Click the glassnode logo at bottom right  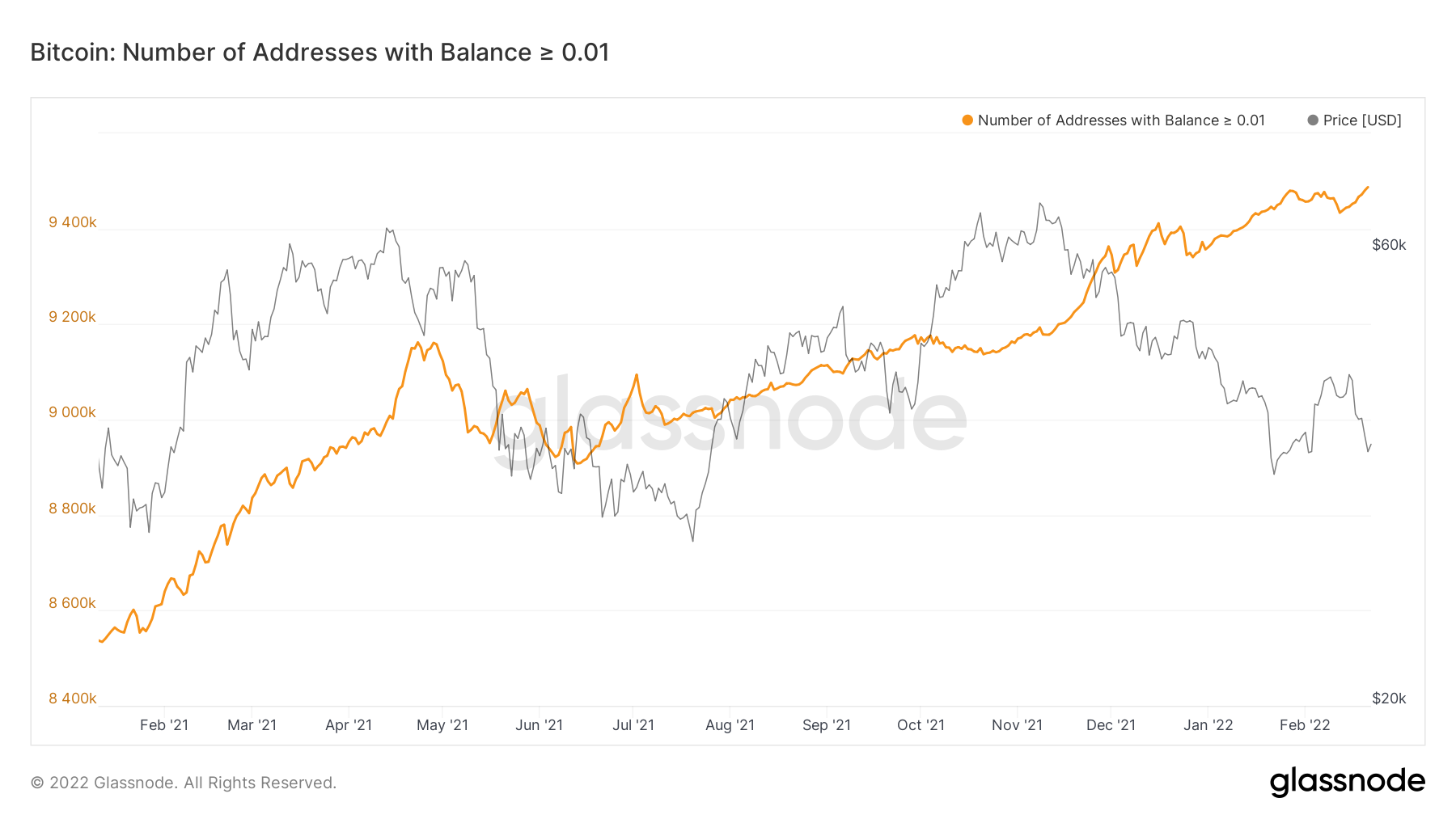[x=1347, y=782]
